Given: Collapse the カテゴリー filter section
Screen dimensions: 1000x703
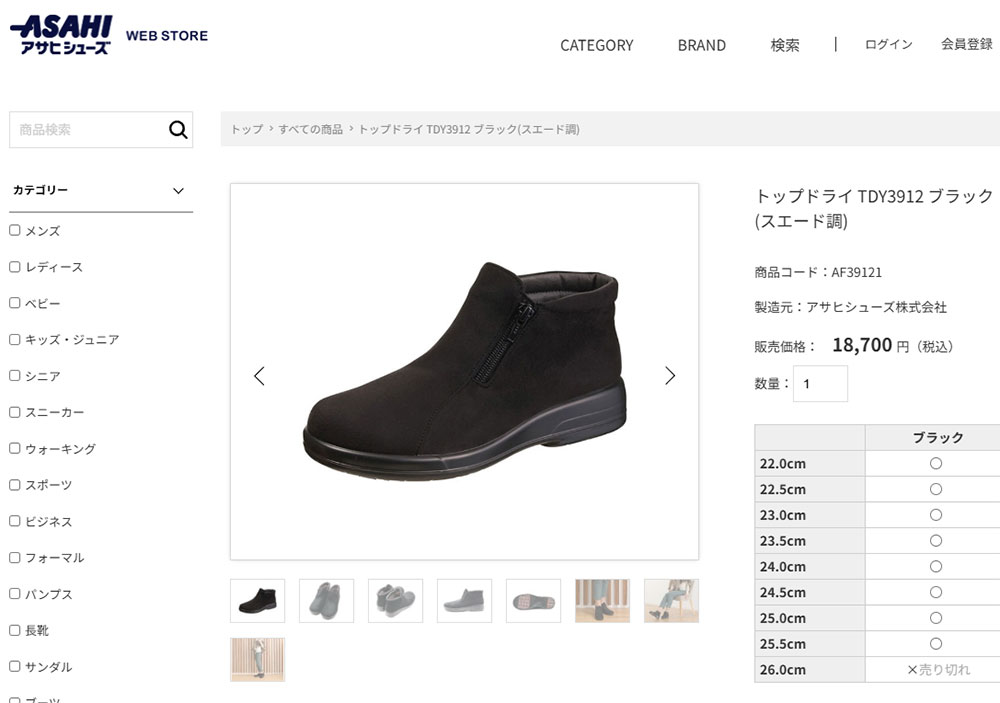Looking at the screenshot, I should [178, 190].
